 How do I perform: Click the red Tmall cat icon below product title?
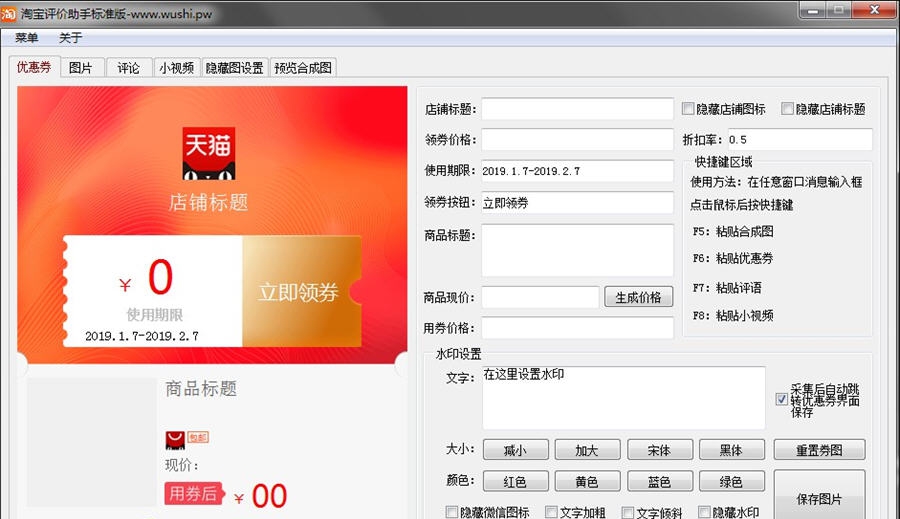click(175, 440)
